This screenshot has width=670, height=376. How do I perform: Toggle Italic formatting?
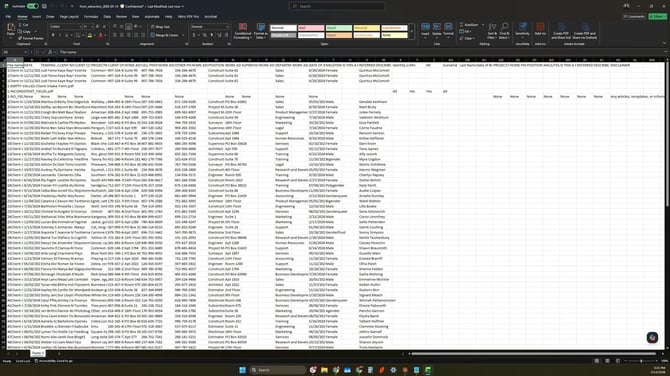coord(60,35)
